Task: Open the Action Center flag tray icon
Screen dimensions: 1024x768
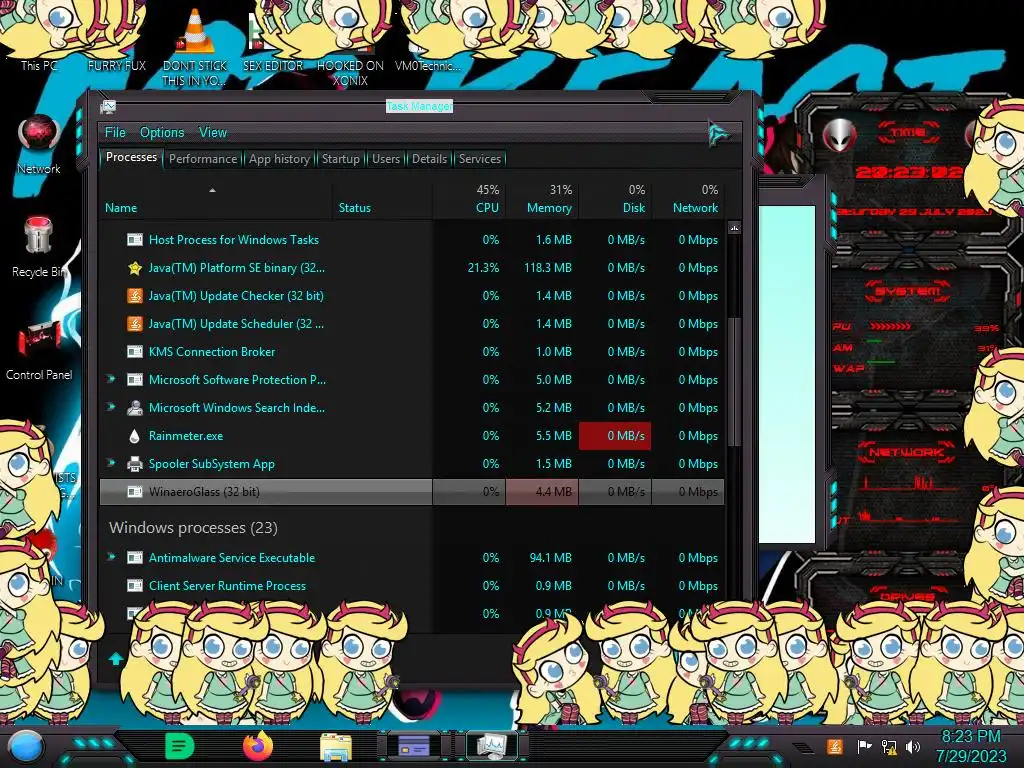Action: (x=864, y=746)
